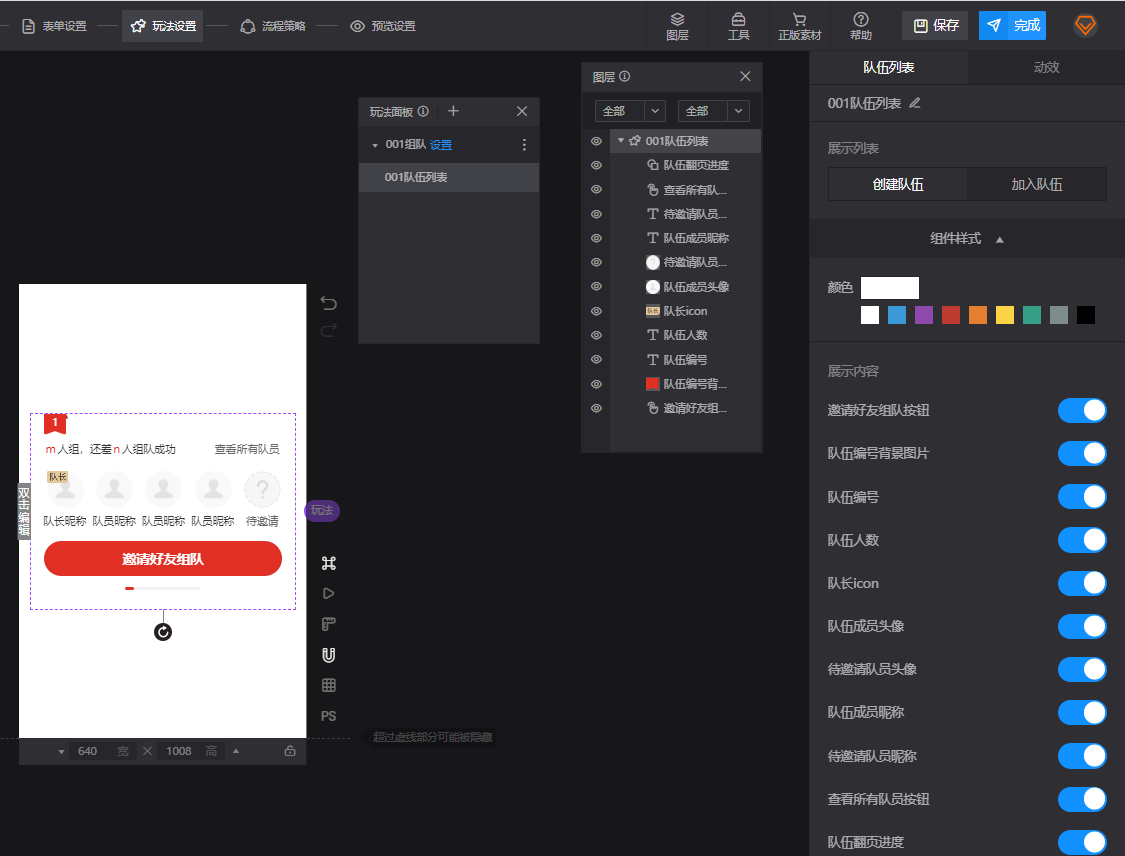Image resolution: width=1125 pixels, height=856 pixels.
Task: Switch to 预览设置 step
Action: 382,26
